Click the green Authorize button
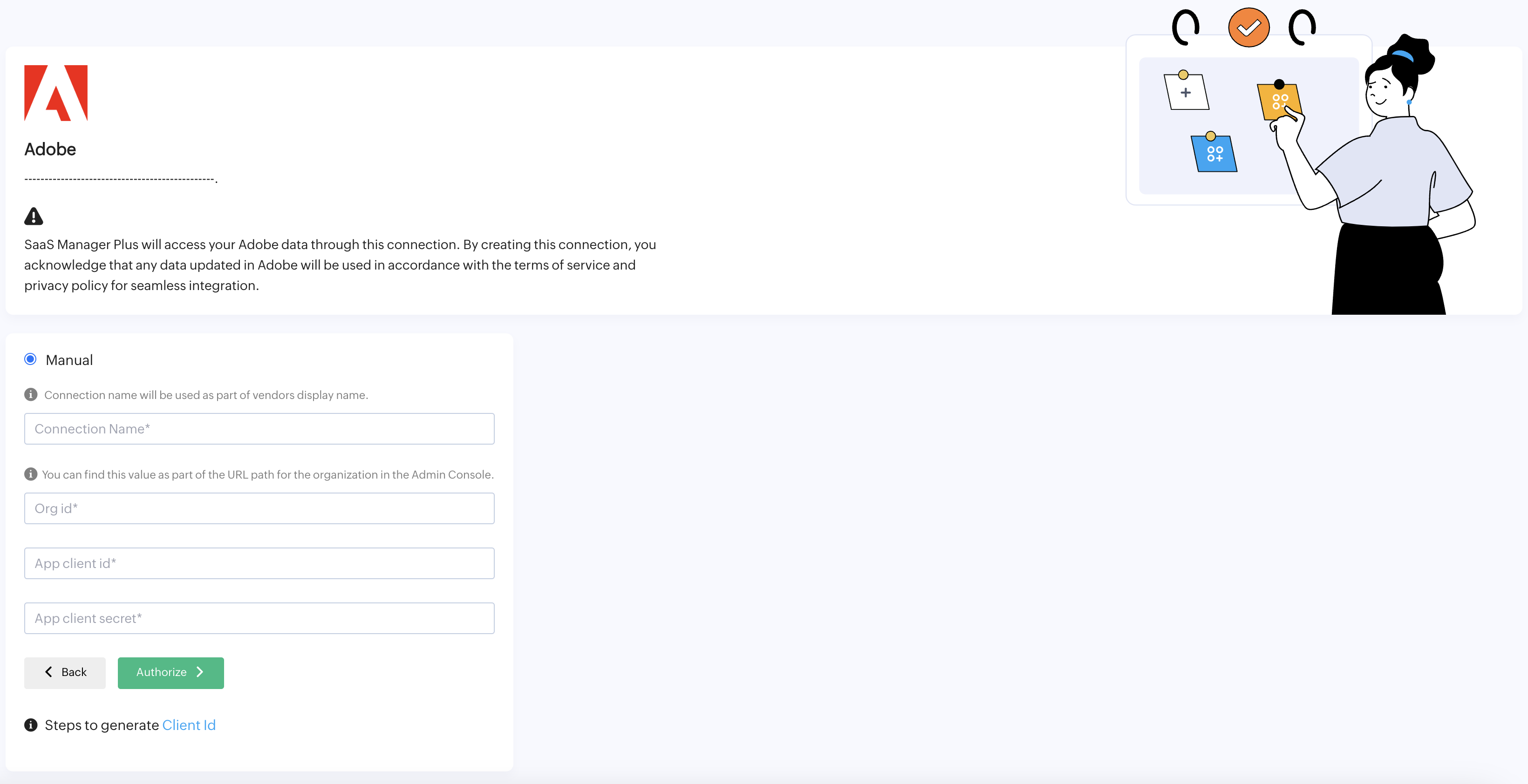 [x=170, y=673]
